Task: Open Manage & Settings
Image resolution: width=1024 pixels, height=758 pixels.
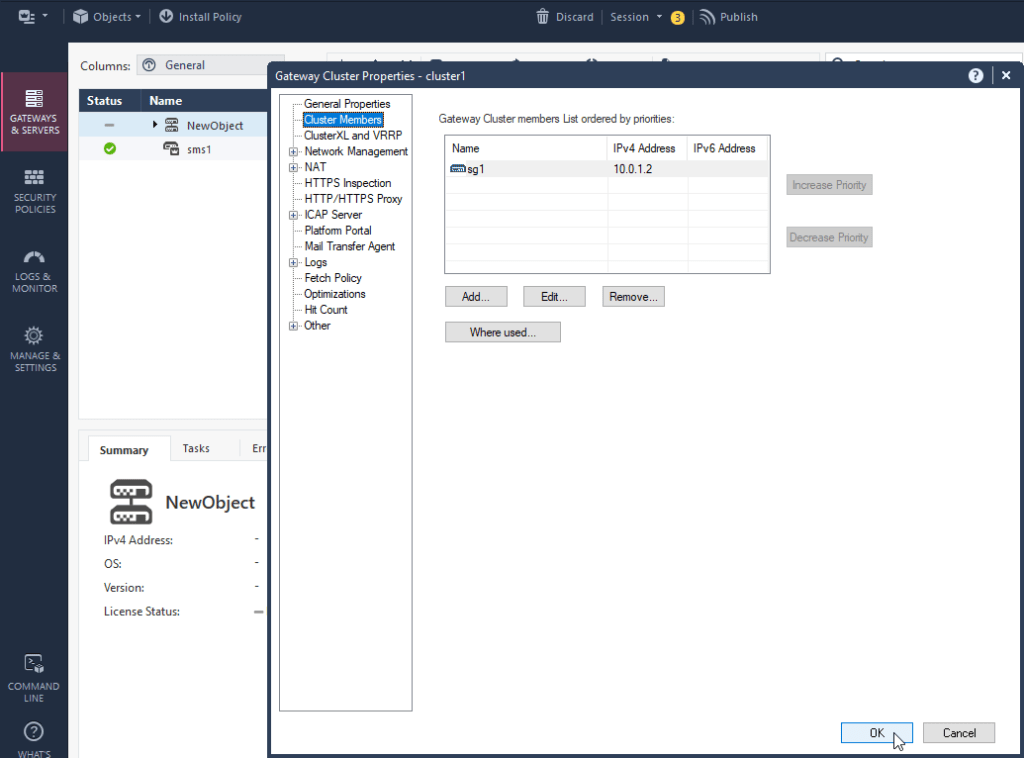Action: (34, 347)
